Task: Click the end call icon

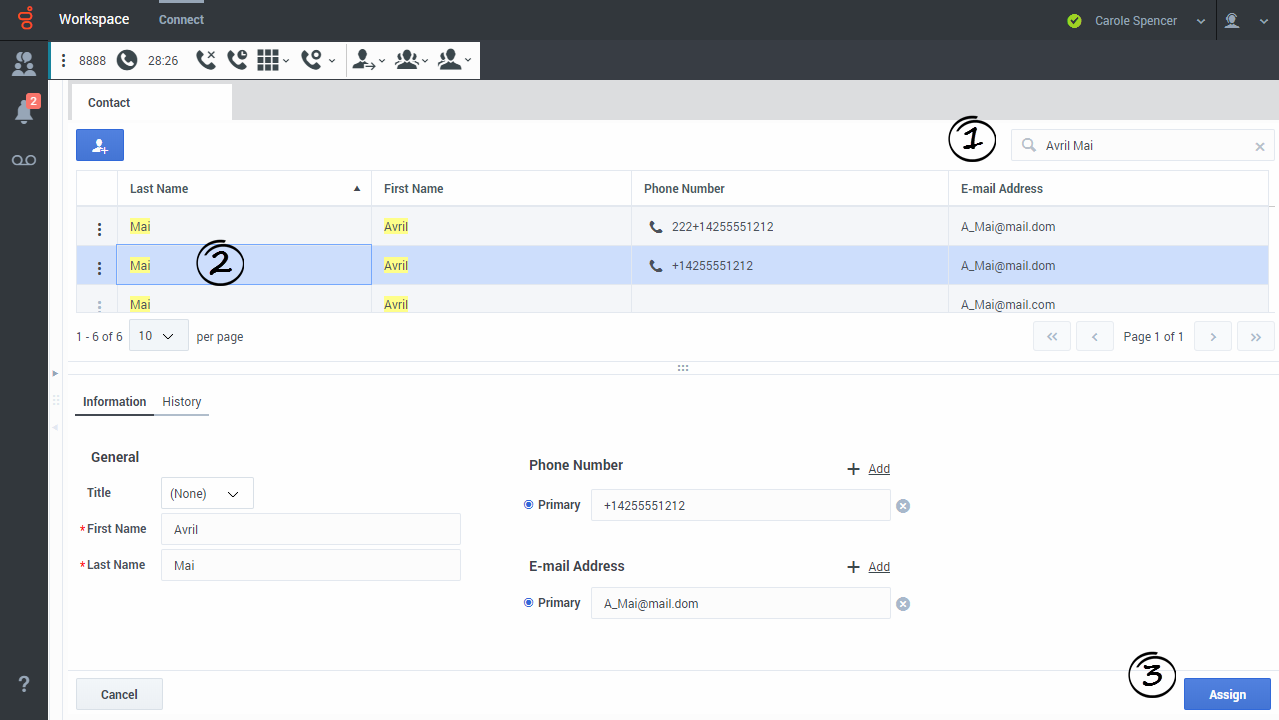Action: coord(205,60)
